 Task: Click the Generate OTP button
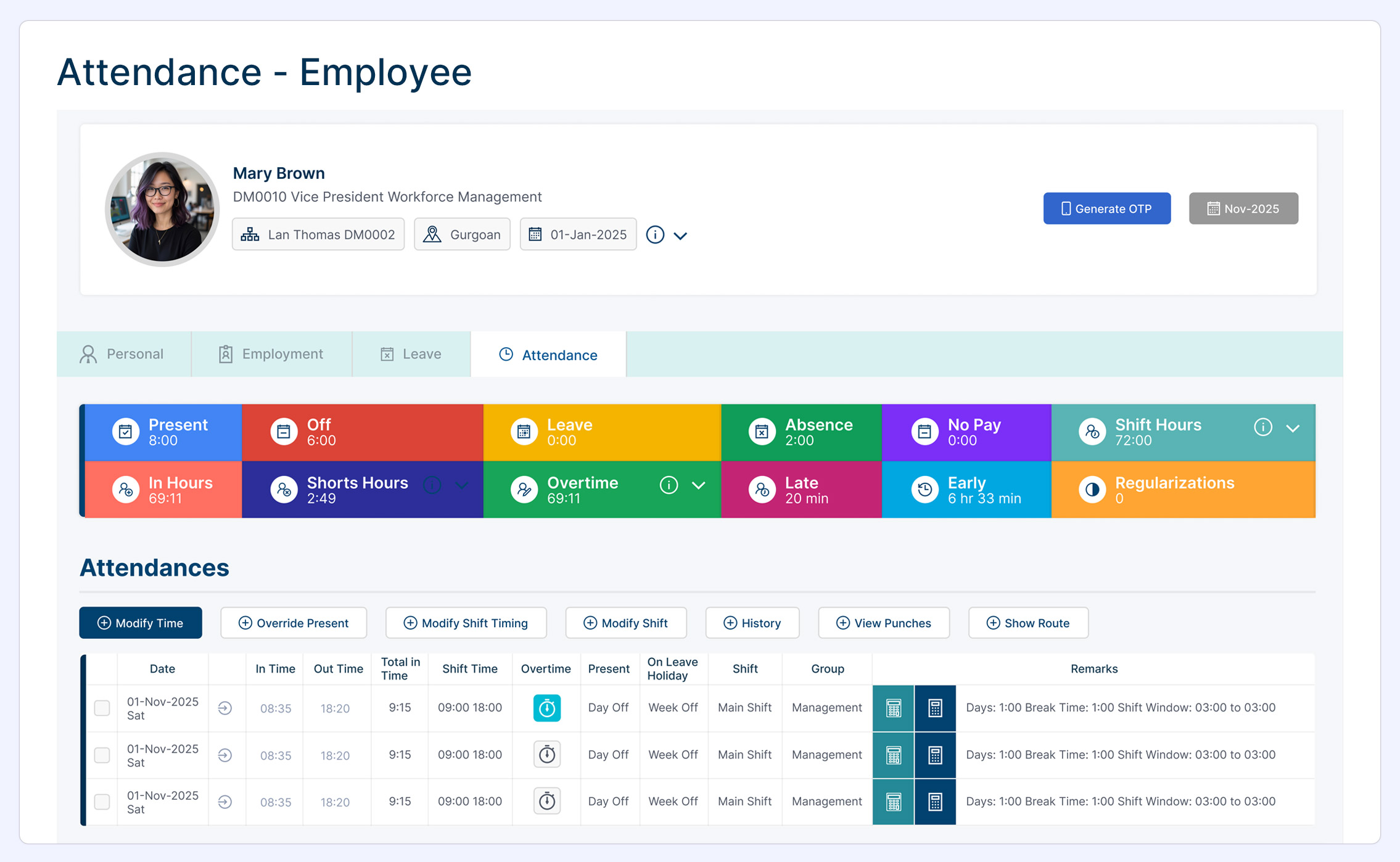pyautogui.click(x=1106, y=208)
